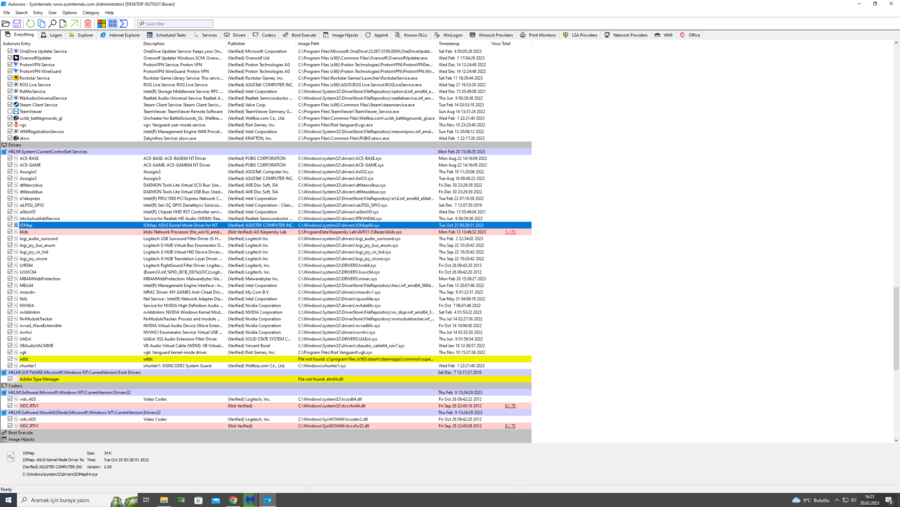Switch to the Logon tab
Screen dimensions: 900x507
(x=52, y=35)
